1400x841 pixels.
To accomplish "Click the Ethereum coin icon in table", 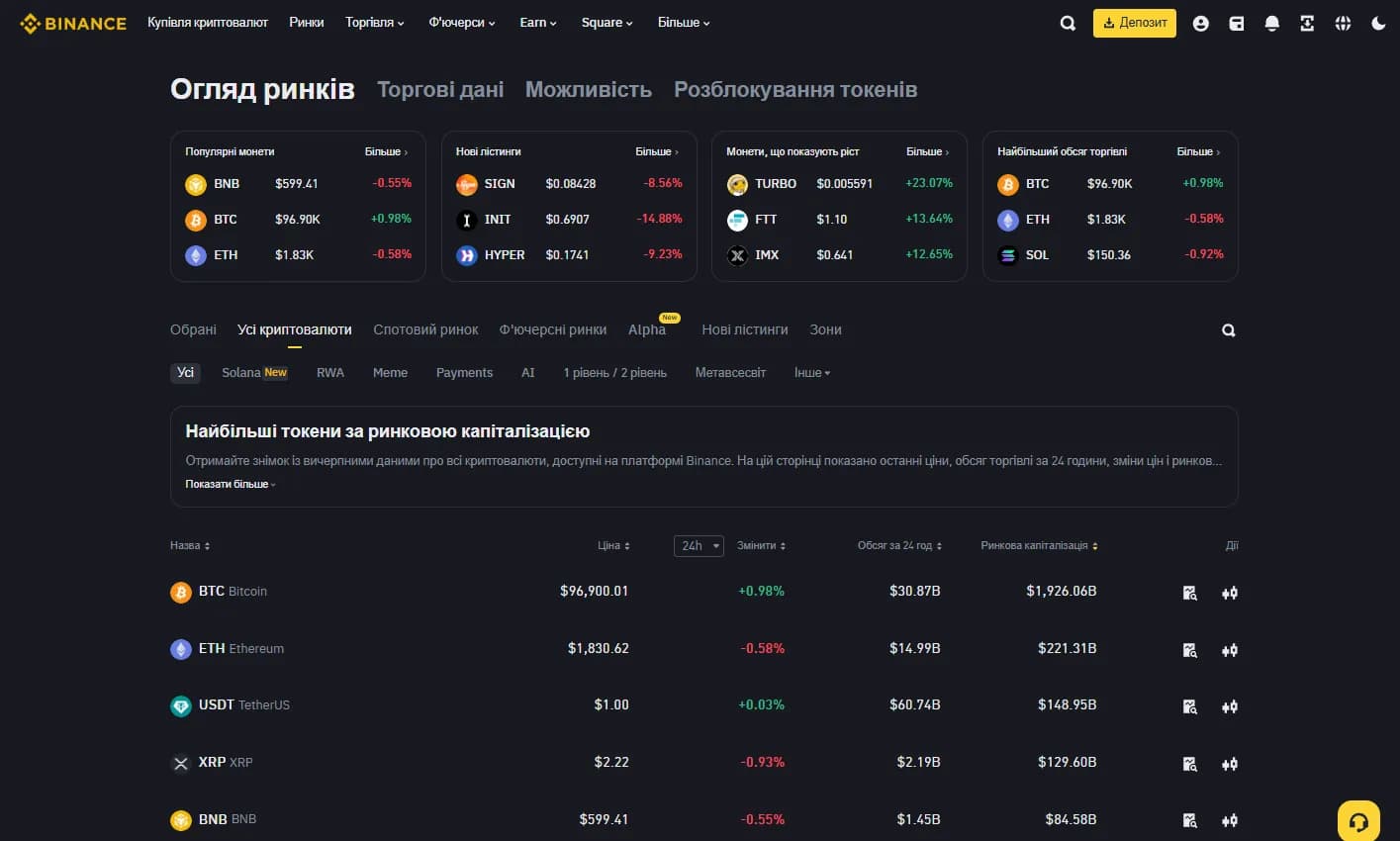I will tap(181, 649).
